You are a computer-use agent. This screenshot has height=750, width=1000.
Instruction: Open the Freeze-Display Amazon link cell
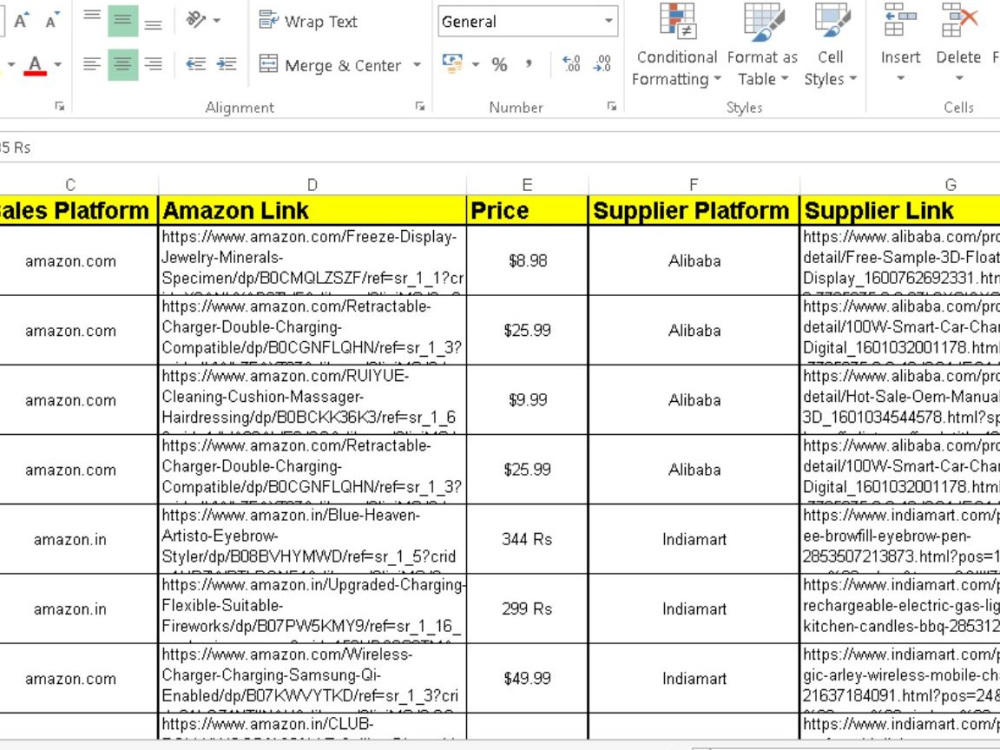click(312, 261)
